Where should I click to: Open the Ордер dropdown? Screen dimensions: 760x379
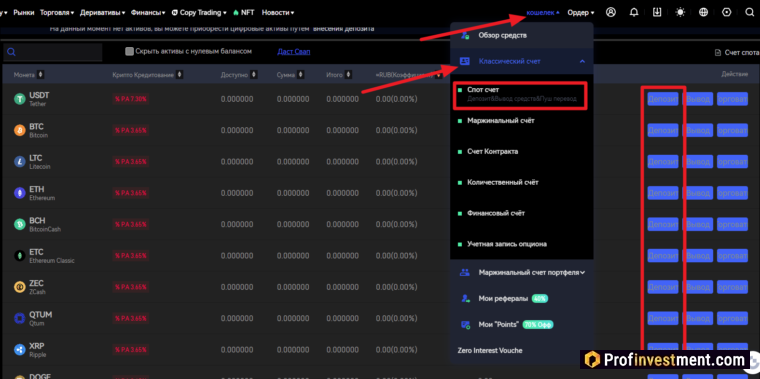pos(580,13)
